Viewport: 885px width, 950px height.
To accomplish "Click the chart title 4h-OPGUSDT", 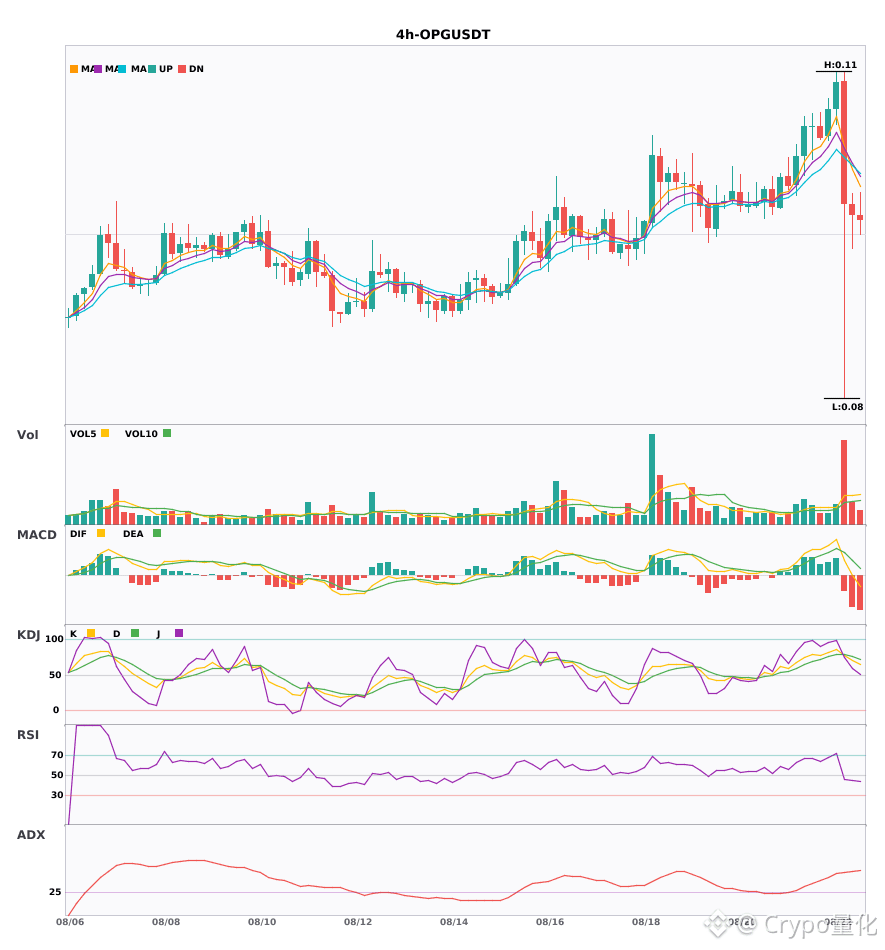I will [x=443, y=35].
